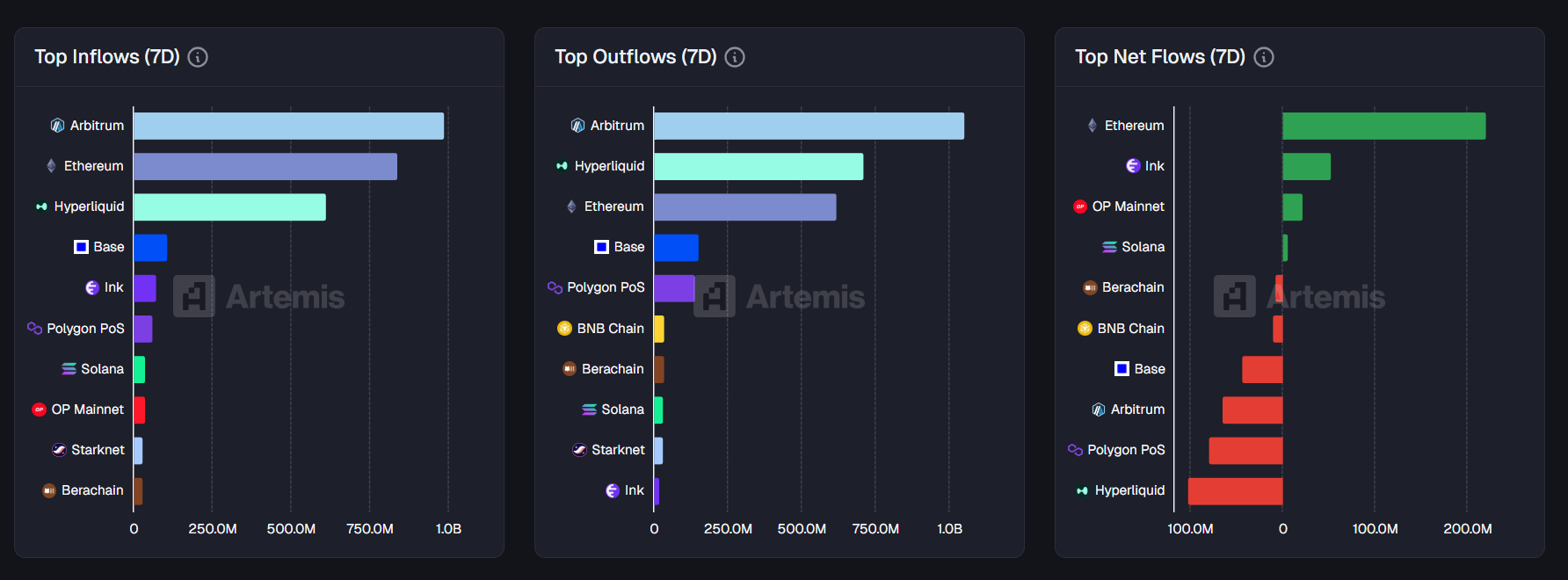Screen dimensions: 1568x580
Task: Click the OP Mainnet logo in the Top Inflows chart
Action: click(39, 410)
